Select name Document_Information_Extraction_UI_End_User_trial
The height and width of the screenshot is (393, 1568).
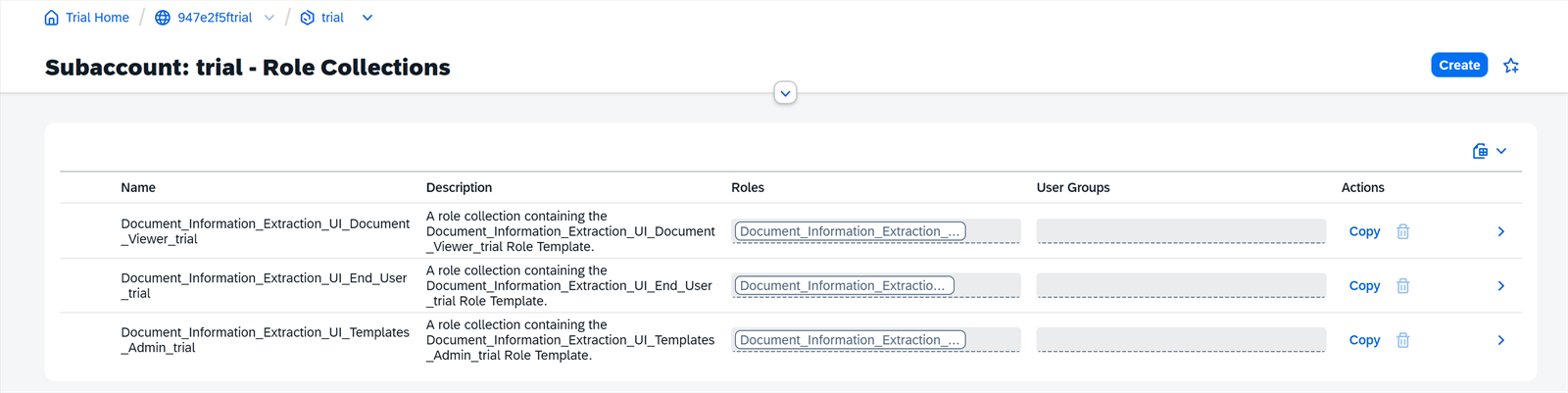pyautogui.click(x=264, y=286)
